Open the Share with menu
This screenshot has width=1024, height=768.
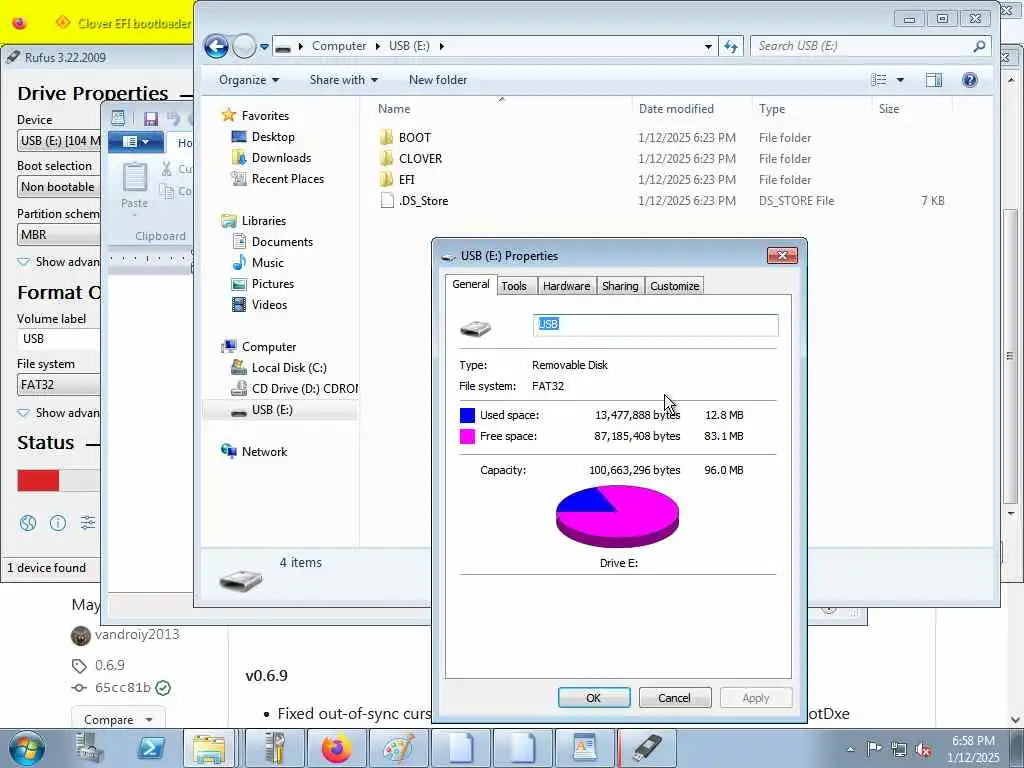coord(344,80)
